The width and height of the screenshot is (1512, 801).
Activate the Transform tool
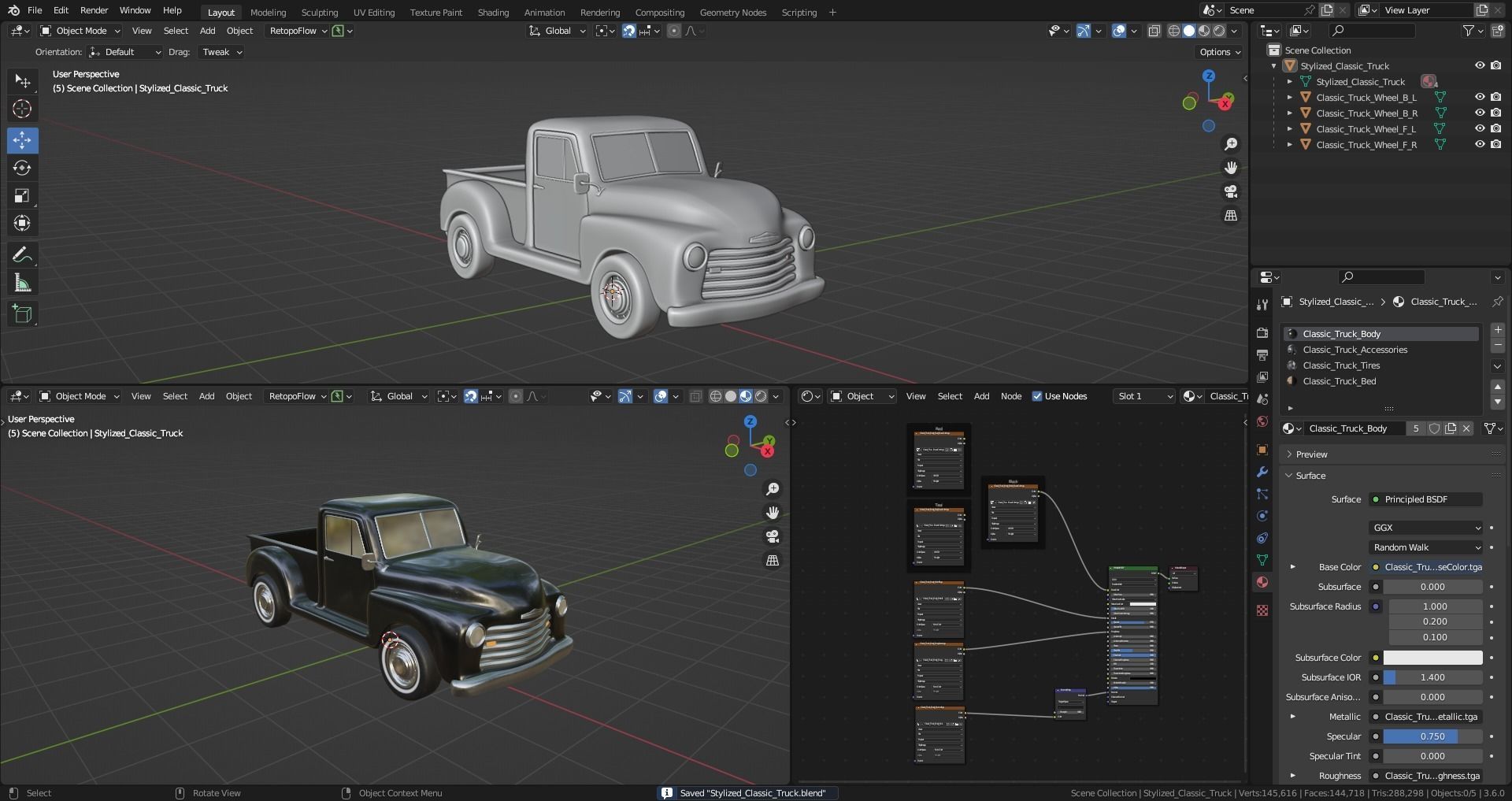22,223
